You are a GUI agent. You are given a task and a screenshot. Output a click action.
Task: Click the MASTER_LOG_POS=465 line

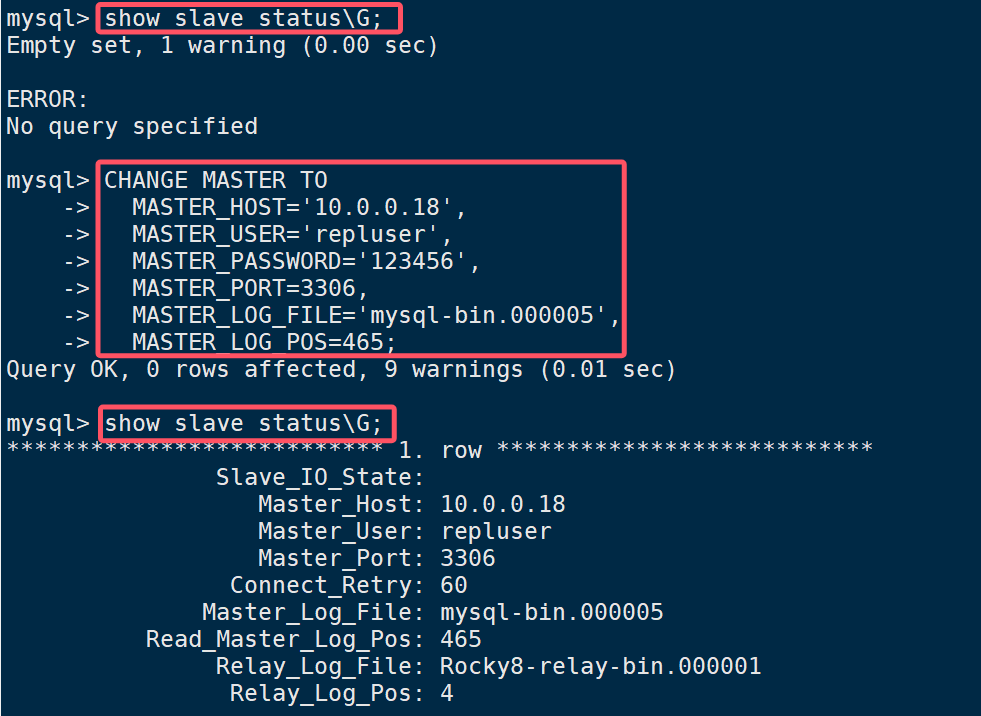click(x=264, y=342)
